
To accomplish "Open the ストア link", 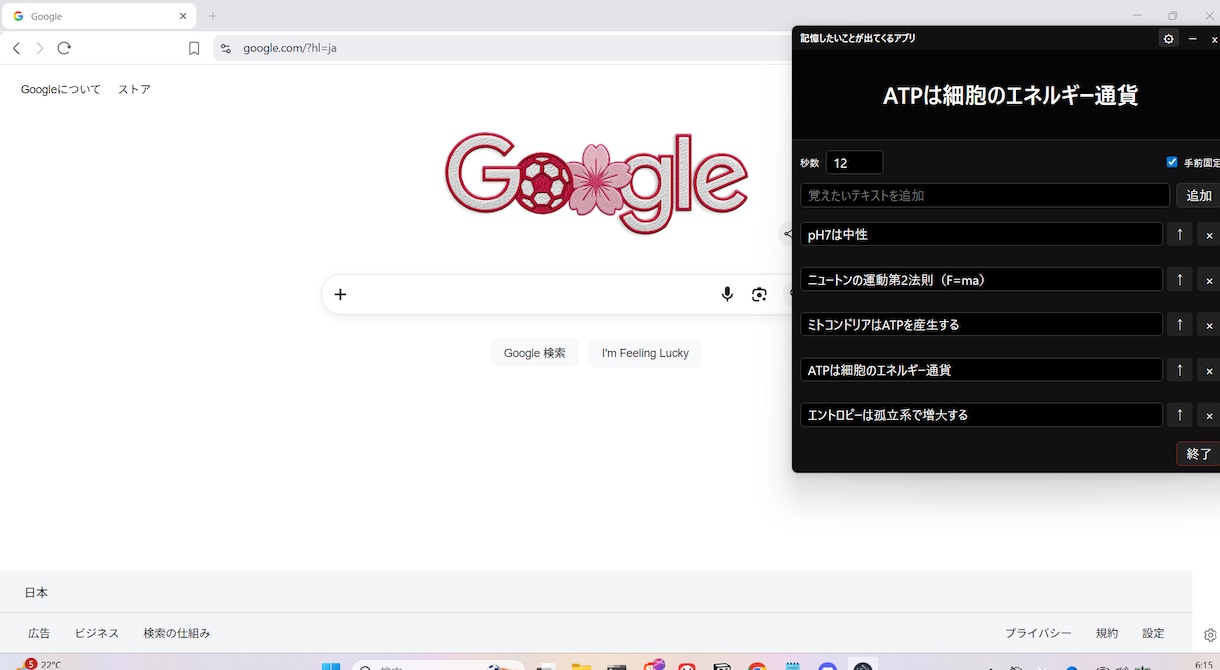I will [x=134, y=89].
